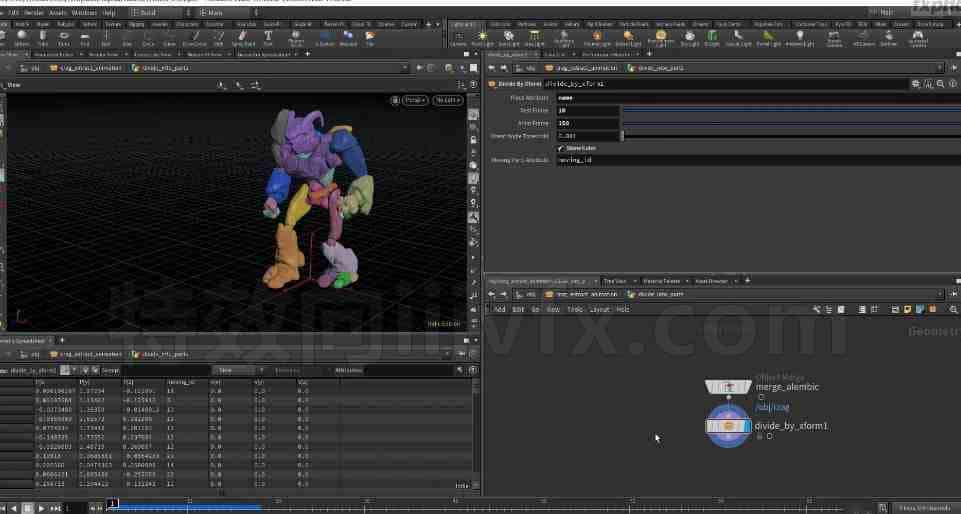Screen dimensions: 961x514
Task: Select the Spray Paint shelf tool
Action: 243,38
